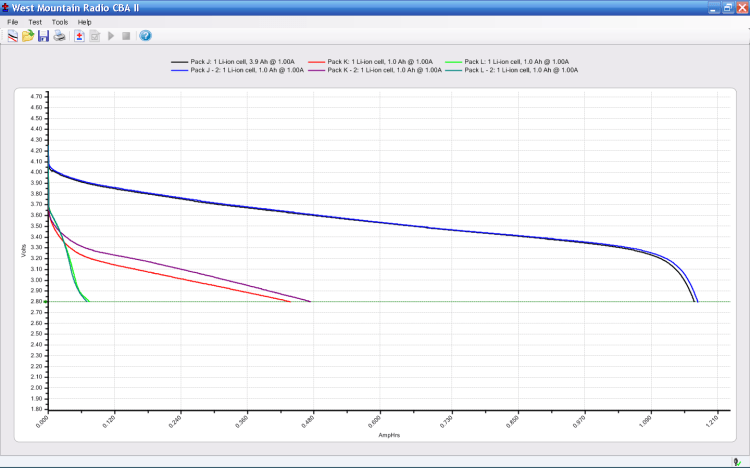
Task: Open the Test menu
Action: click(x=35, y=21)
